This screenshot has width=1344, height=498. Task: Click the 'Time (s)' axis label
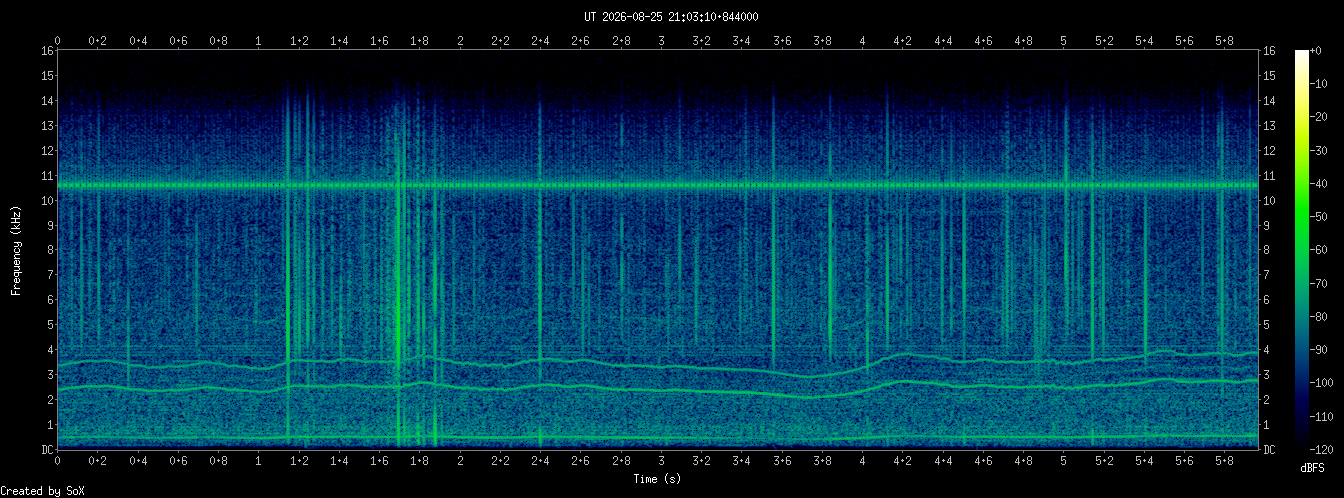(x=657, y=480)
